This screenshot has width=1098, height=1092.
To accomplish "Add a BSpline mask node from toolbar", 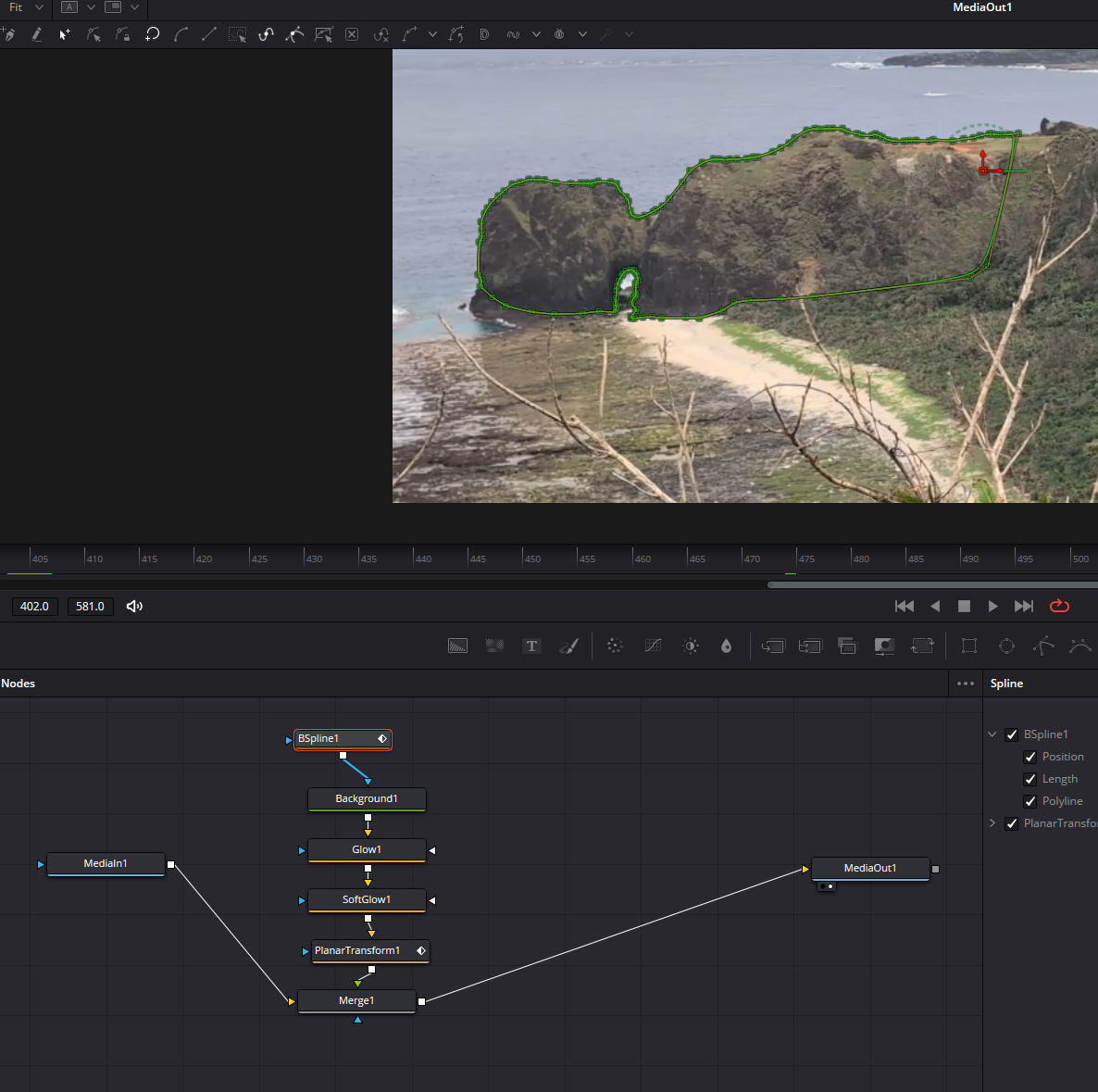I will point(1080,646).
